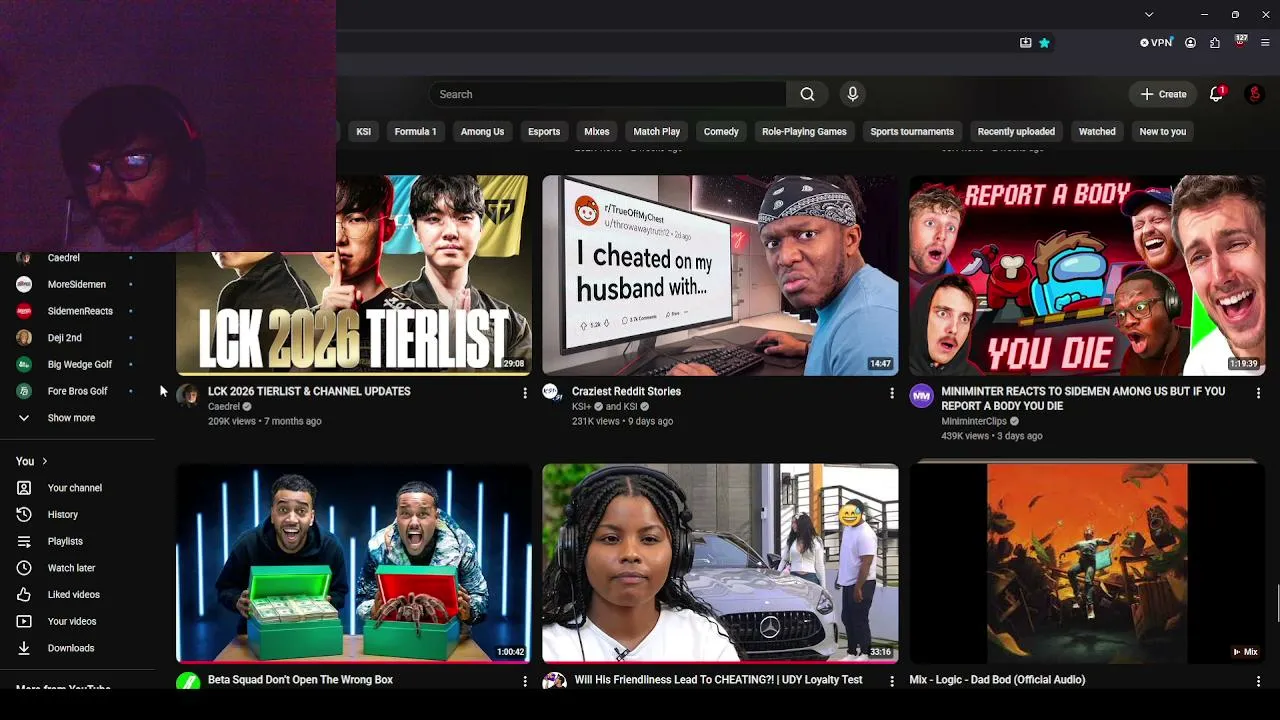The height and width of the screenshot is (720, 1280).
Task: Select the Watched filter chip
Action: 1097,131
